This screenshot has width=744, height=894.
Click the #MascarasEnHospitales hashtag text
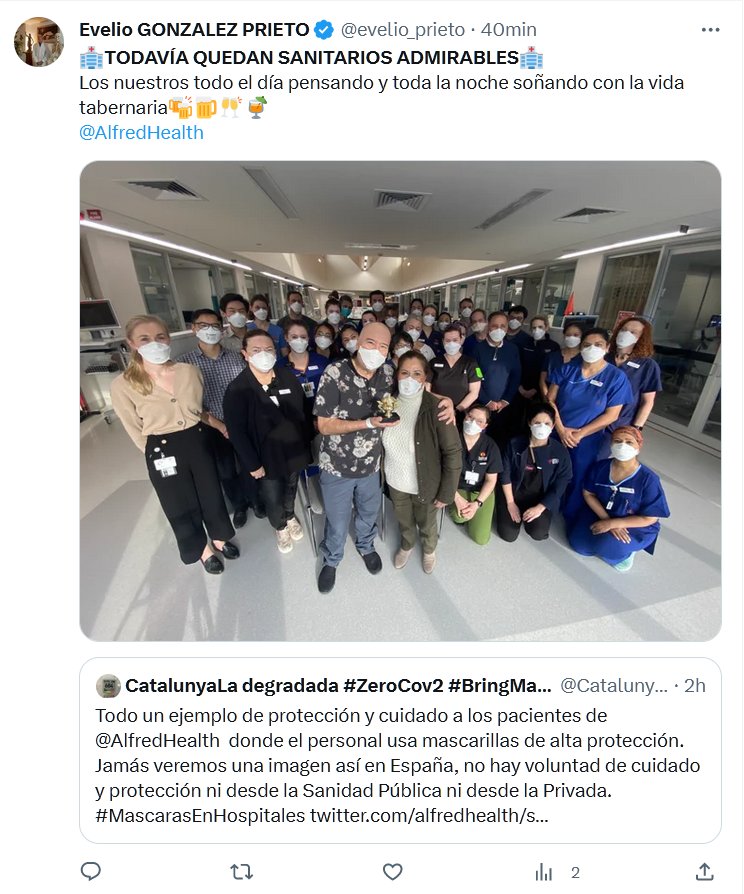[x=200, y=815]
